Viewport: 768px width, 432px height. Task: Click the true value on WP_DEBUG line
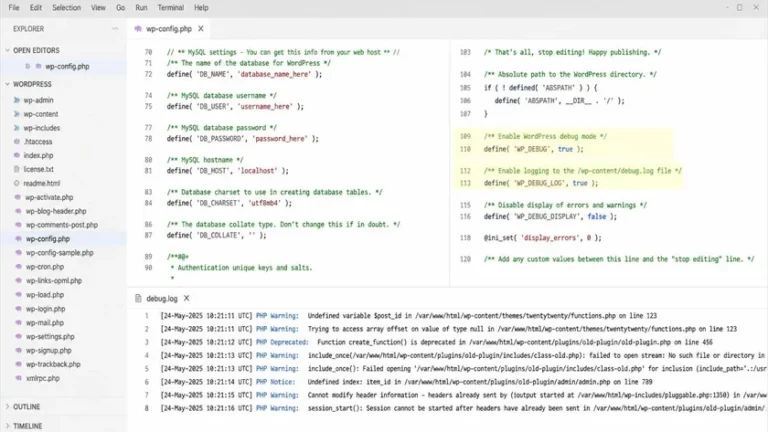coord(565,149)
